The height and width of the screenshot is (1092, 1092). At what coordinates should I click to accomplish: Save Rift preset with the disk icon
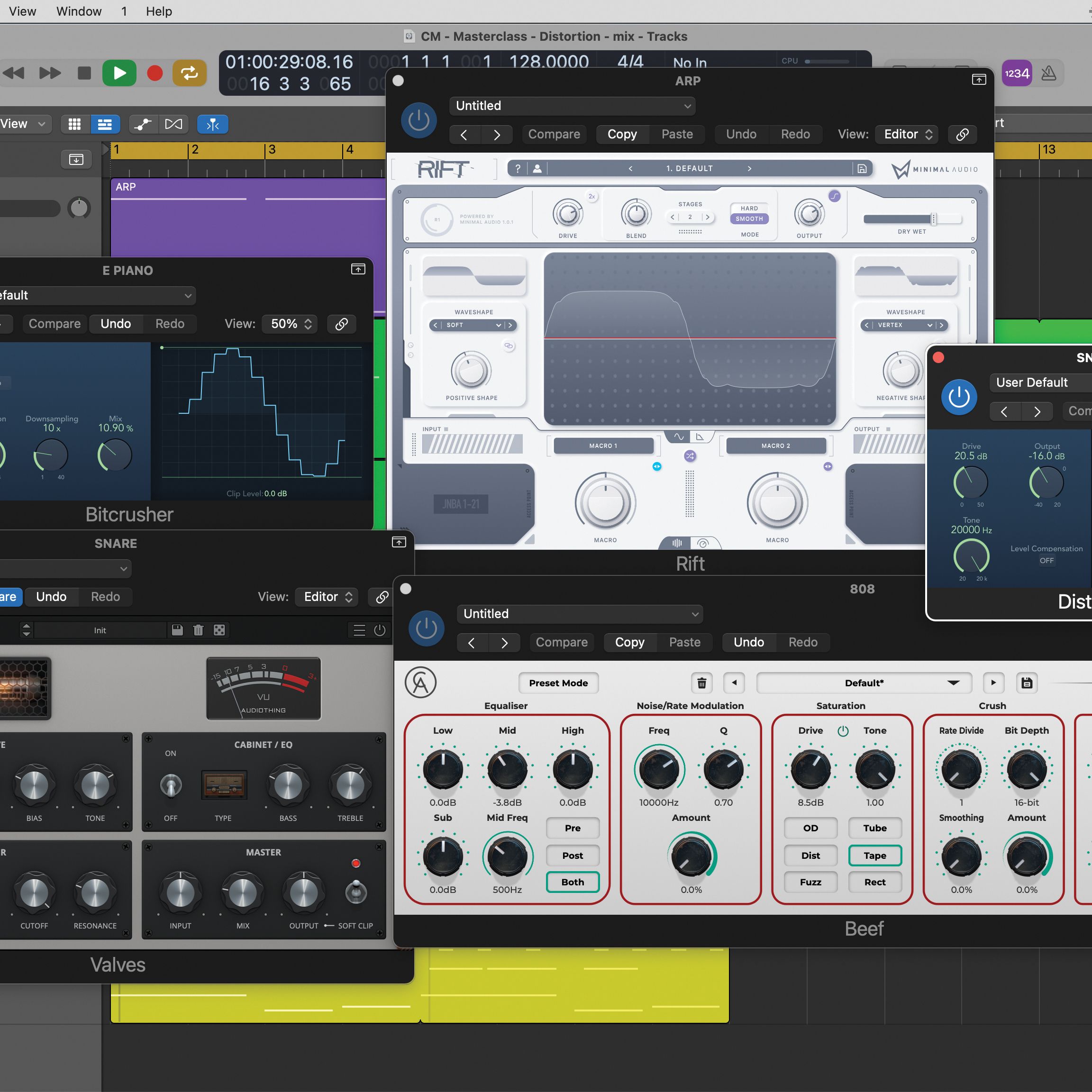[x=862, y=168]
